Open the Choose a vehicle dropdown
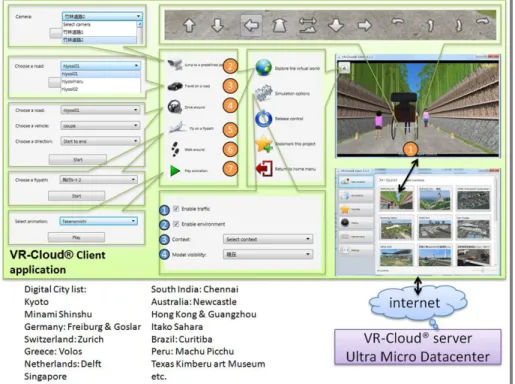Screen dimensions: 515x384 click(x=100, y=126)
